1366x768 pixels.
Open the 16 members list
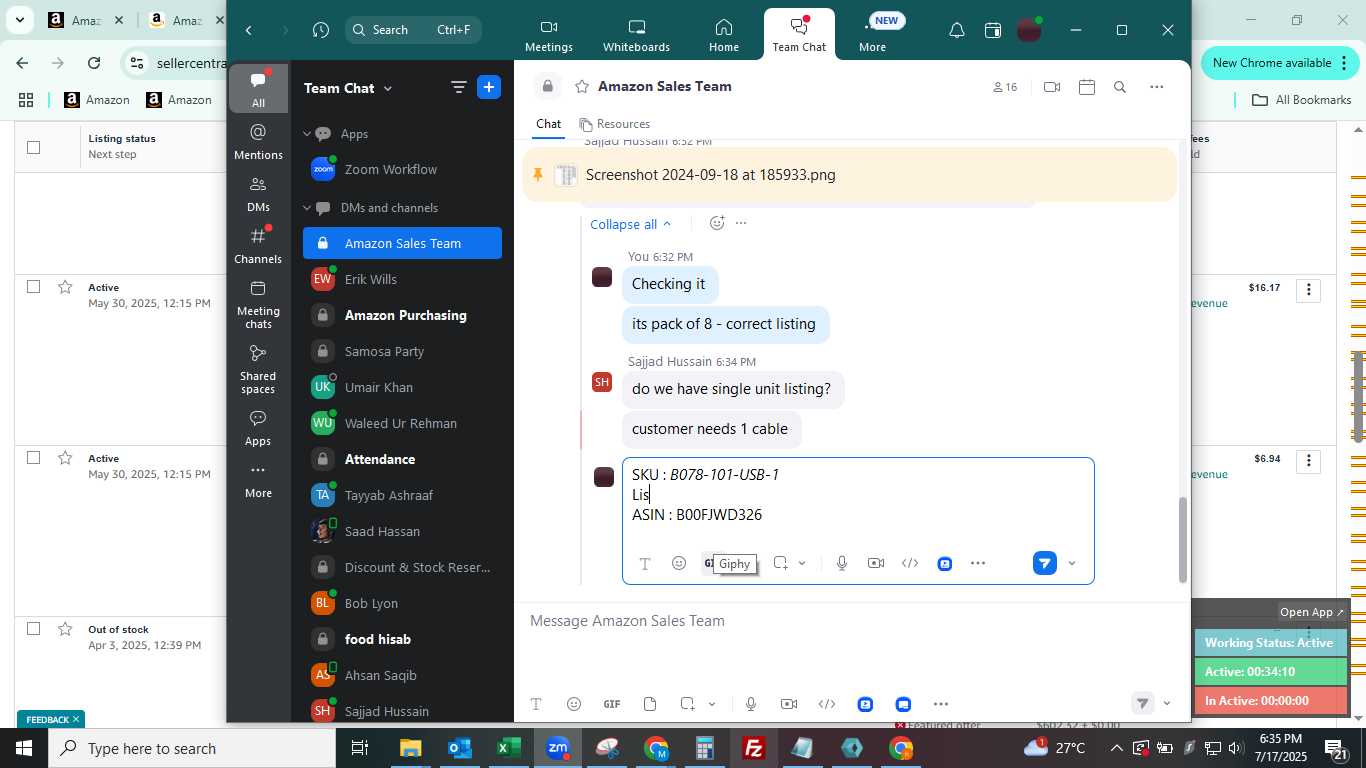click(x=1005, y=87)
